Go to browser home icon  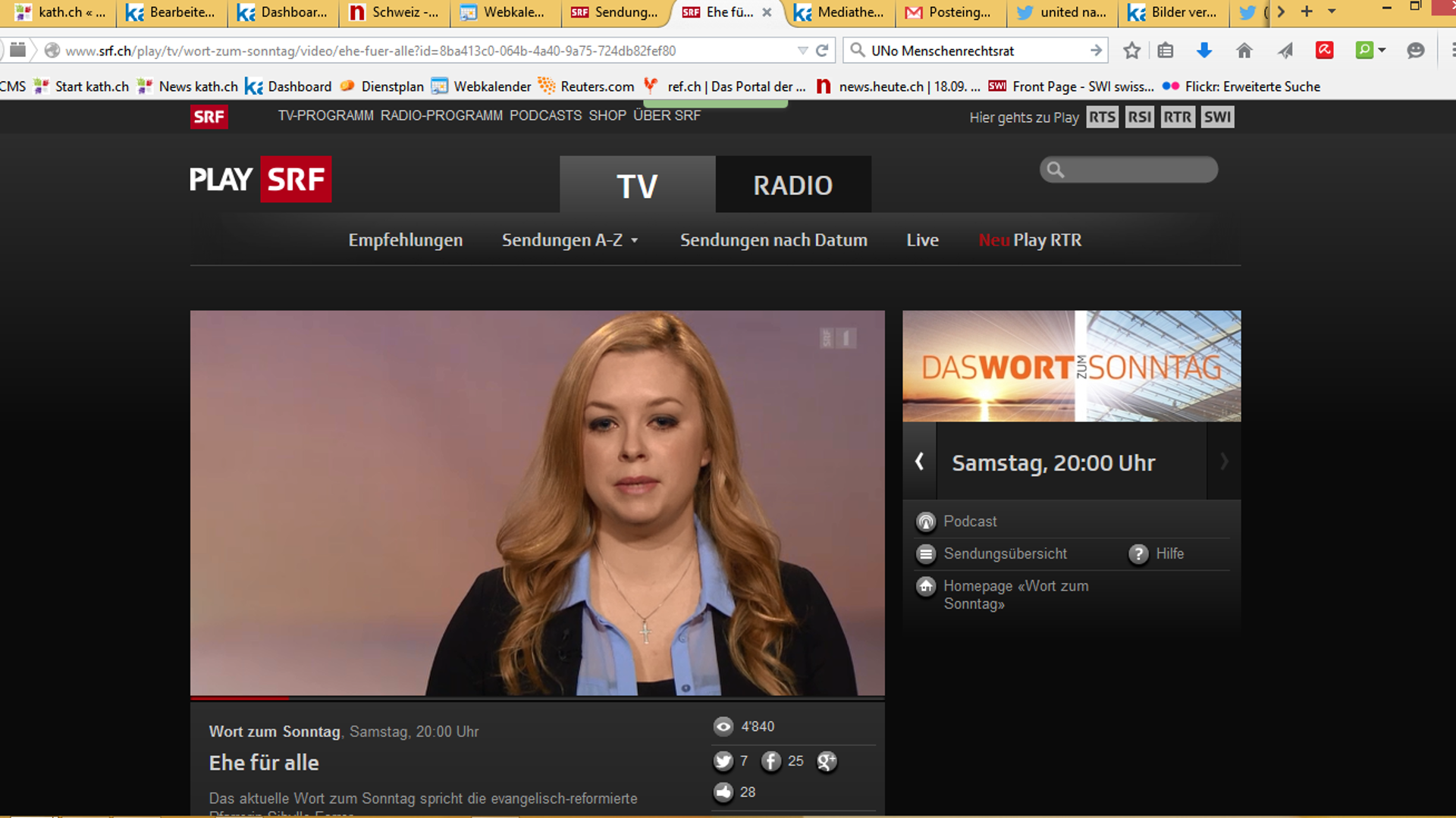click(x=1244, y=51)
